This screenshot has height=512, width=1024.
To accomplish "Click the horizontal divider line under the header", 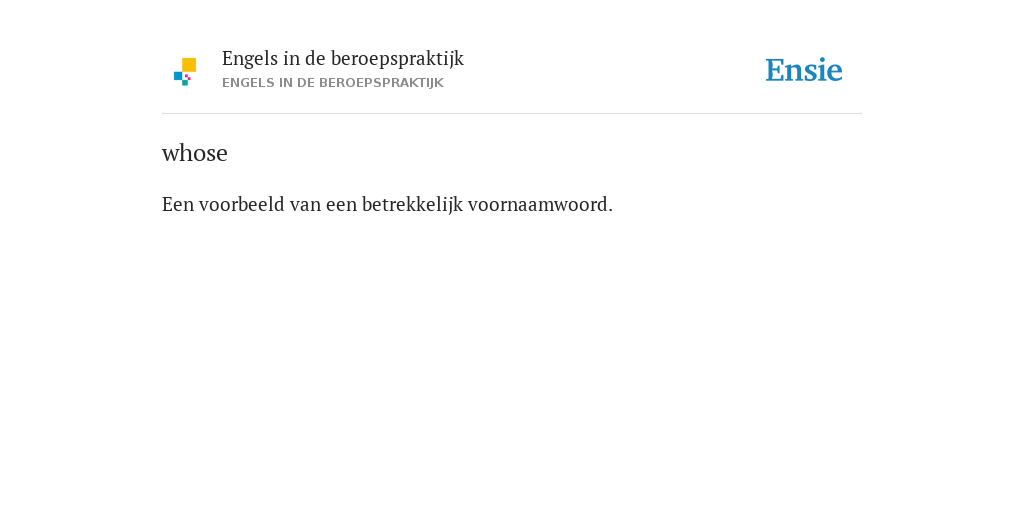I will point(512,114).
